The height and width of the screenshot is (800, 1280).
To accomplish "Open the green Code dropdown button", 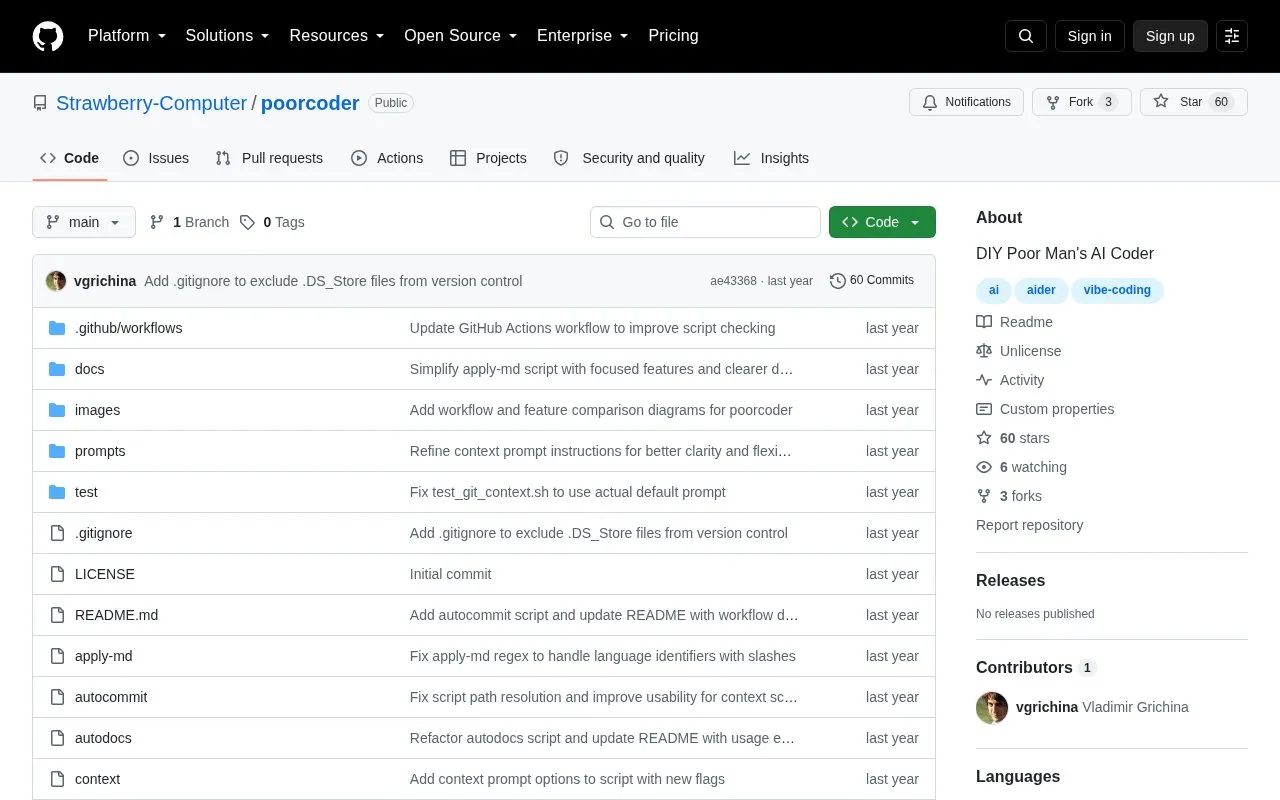I will tap(882, 222).
